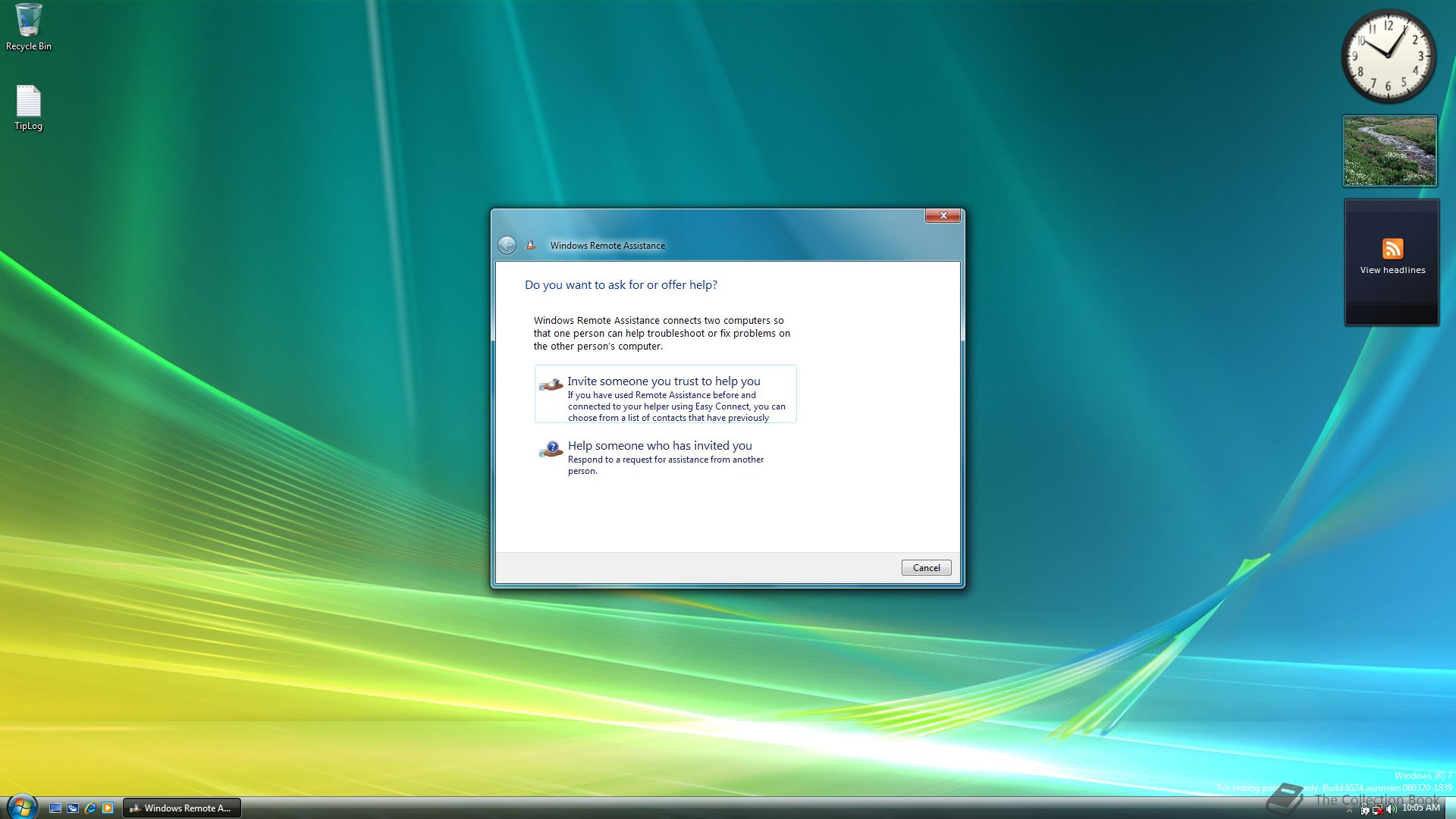Select the TipLog file on the desktop
The image size is (1456, 819).
click(29, 108)
